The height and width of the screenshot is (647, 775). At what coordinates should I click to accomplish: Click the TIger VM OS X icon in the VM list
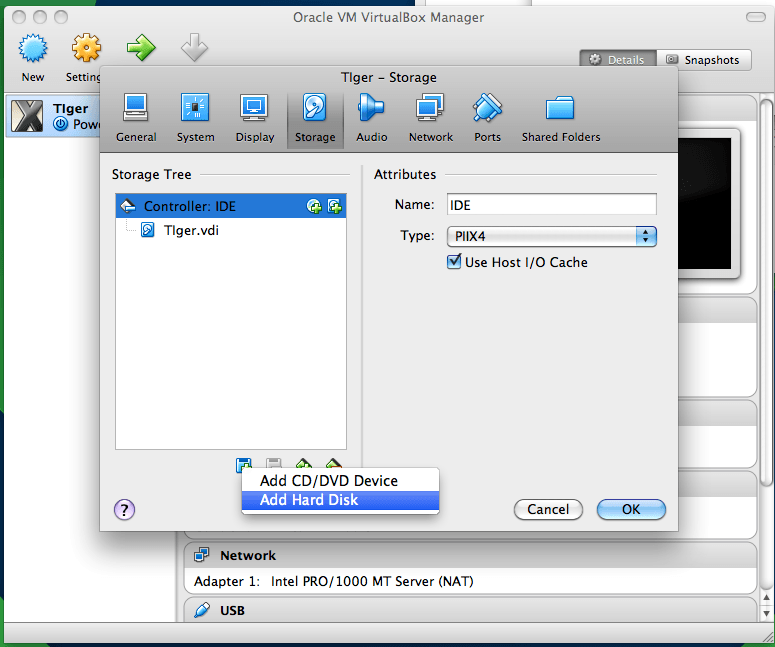27,116
